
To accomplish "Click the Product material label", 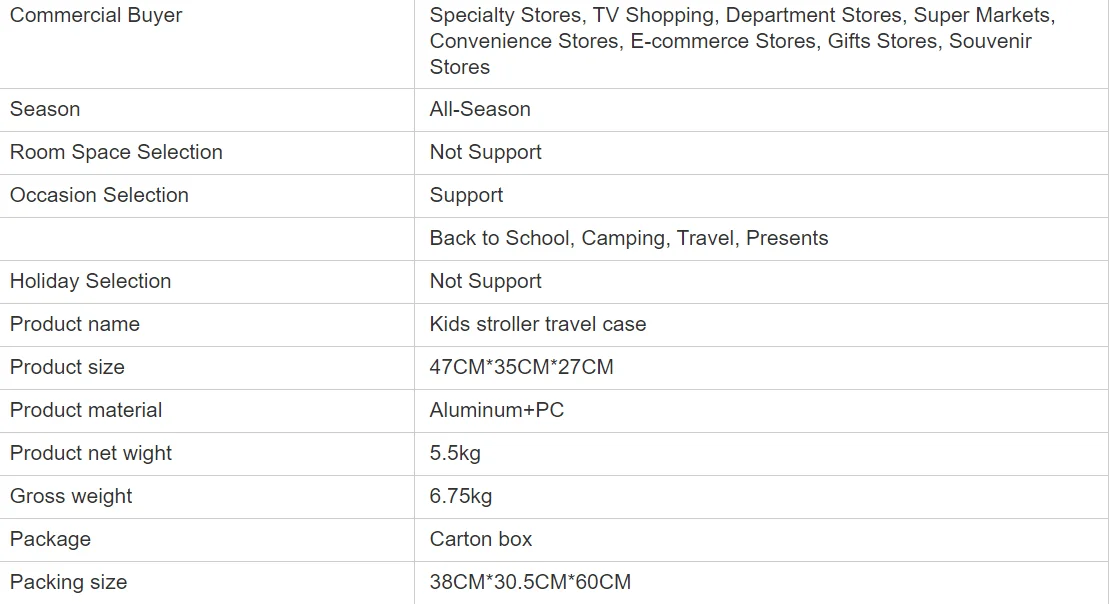I will click(86, 410).
